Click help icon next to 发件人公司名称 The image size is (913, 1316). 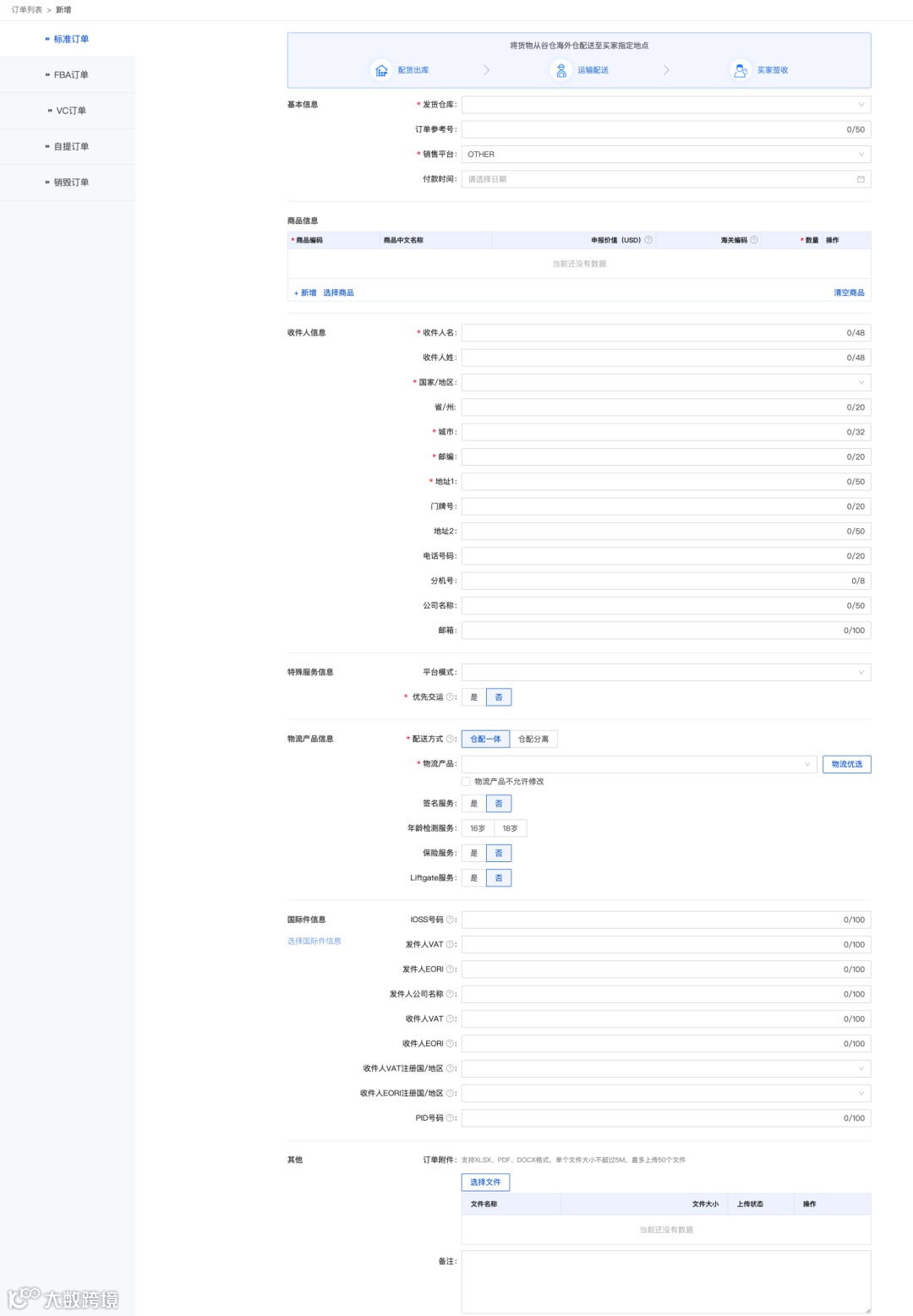point(450,994)
